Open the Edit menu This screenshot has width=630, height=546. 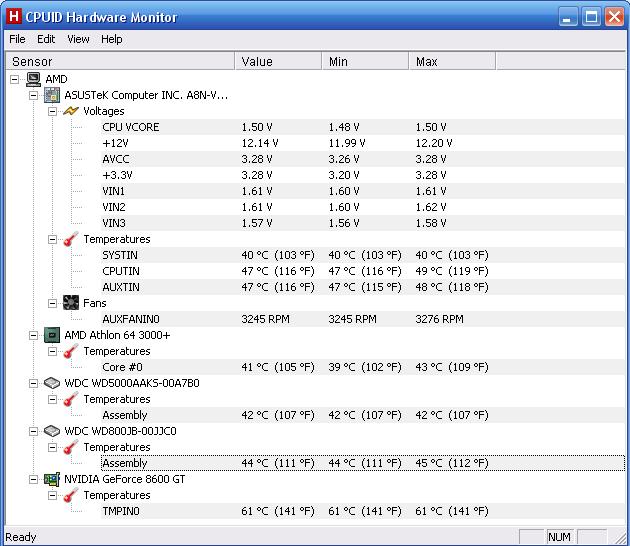46,39
